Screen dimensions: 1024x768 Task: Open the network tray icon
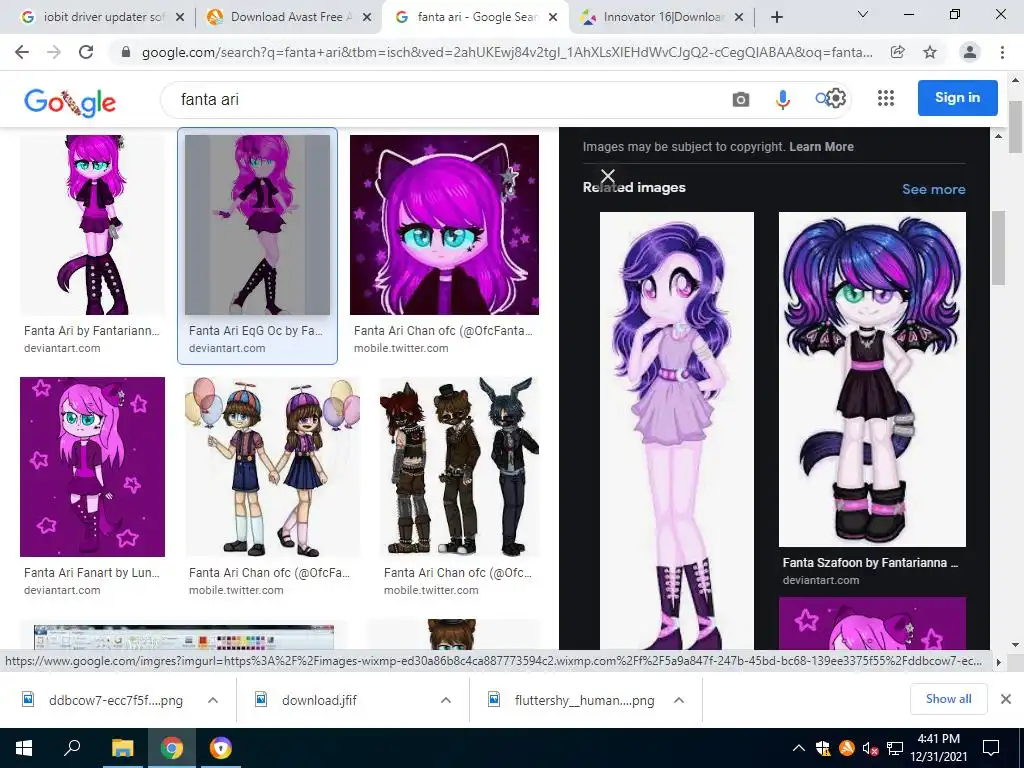click(895, 748)
